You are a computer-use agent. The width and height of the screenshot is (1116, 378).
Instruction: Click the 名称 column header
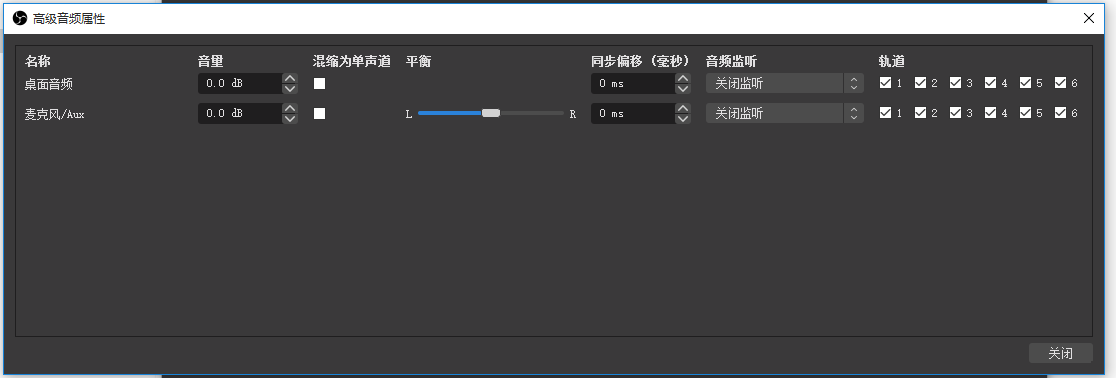tap(37, 61)
